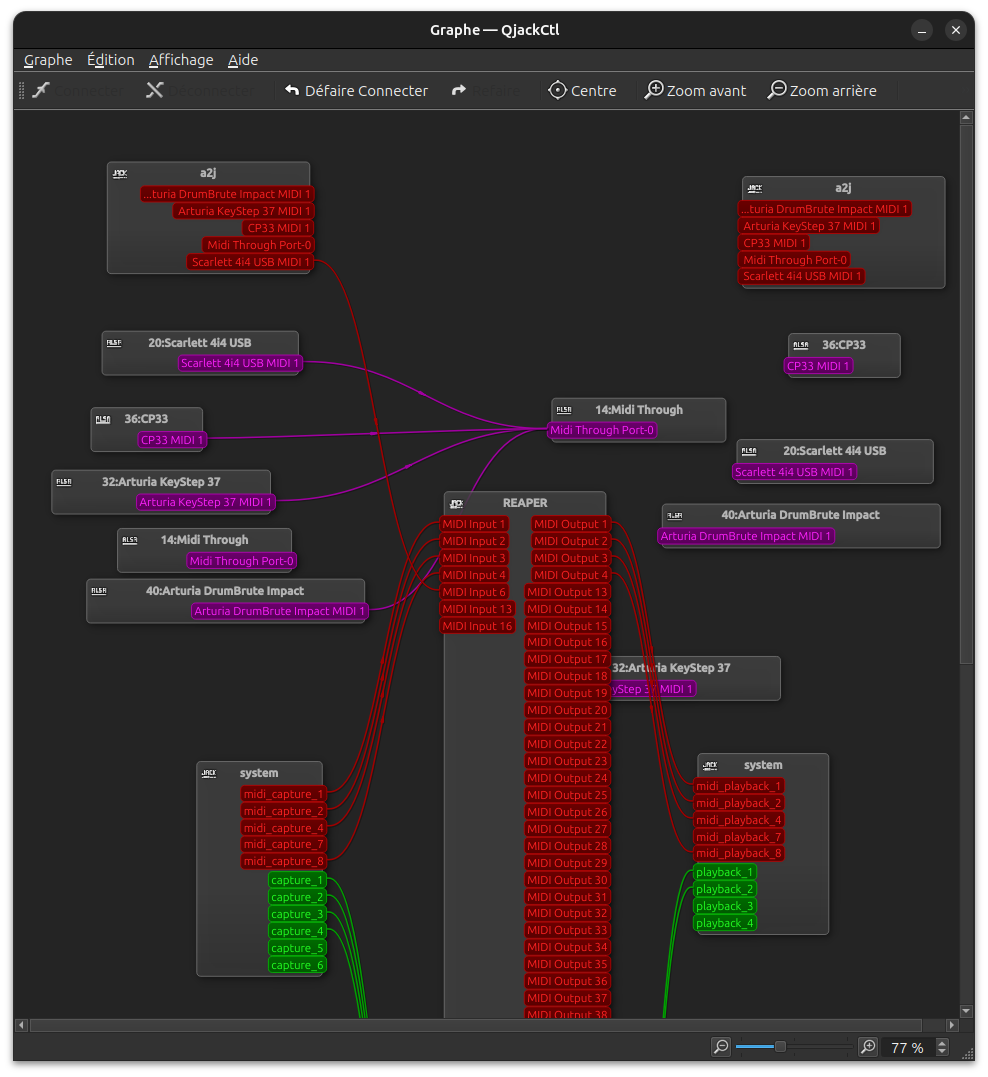This screenshot has width=988, height=1077.
Task: Select MIDI Output 24 port on REAPER
Action: 568,778
